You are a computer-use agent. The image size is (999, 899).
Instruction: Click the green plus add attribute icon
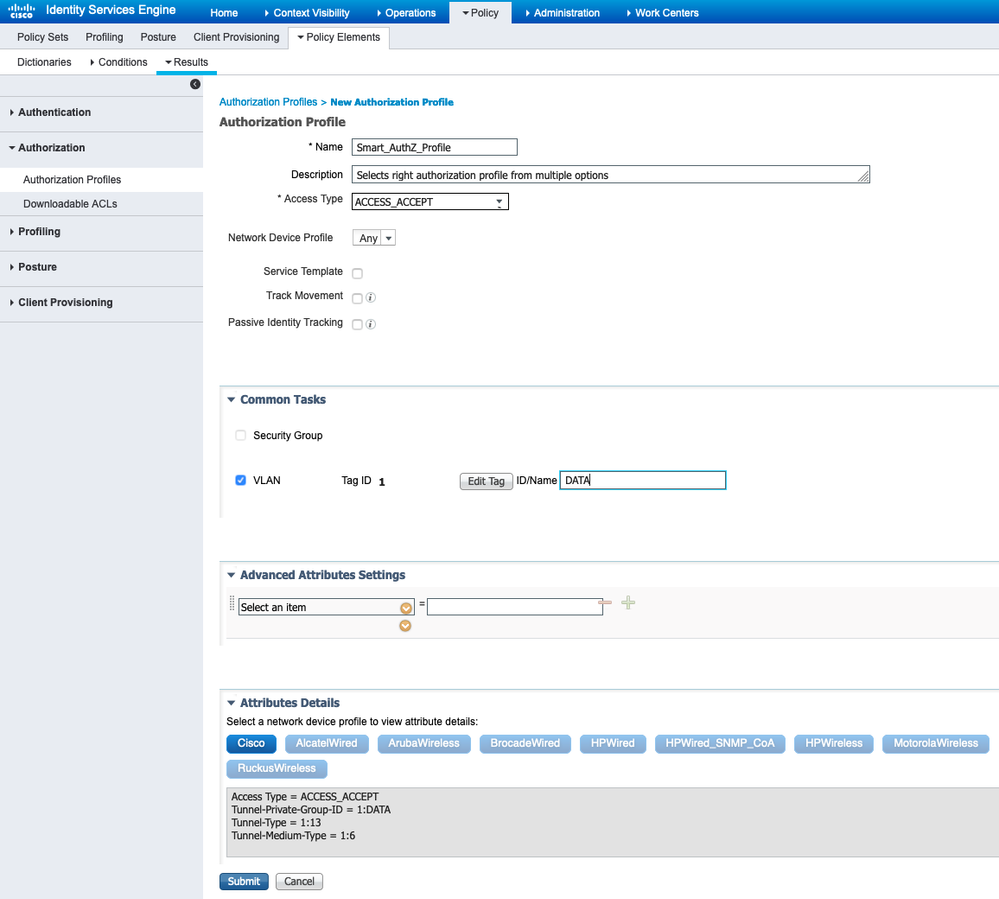tap(628, 603)
